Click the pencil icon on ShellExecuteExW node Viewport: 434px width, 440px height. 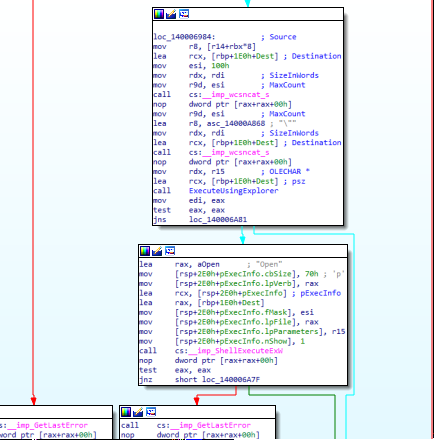(x=157, y=251)
